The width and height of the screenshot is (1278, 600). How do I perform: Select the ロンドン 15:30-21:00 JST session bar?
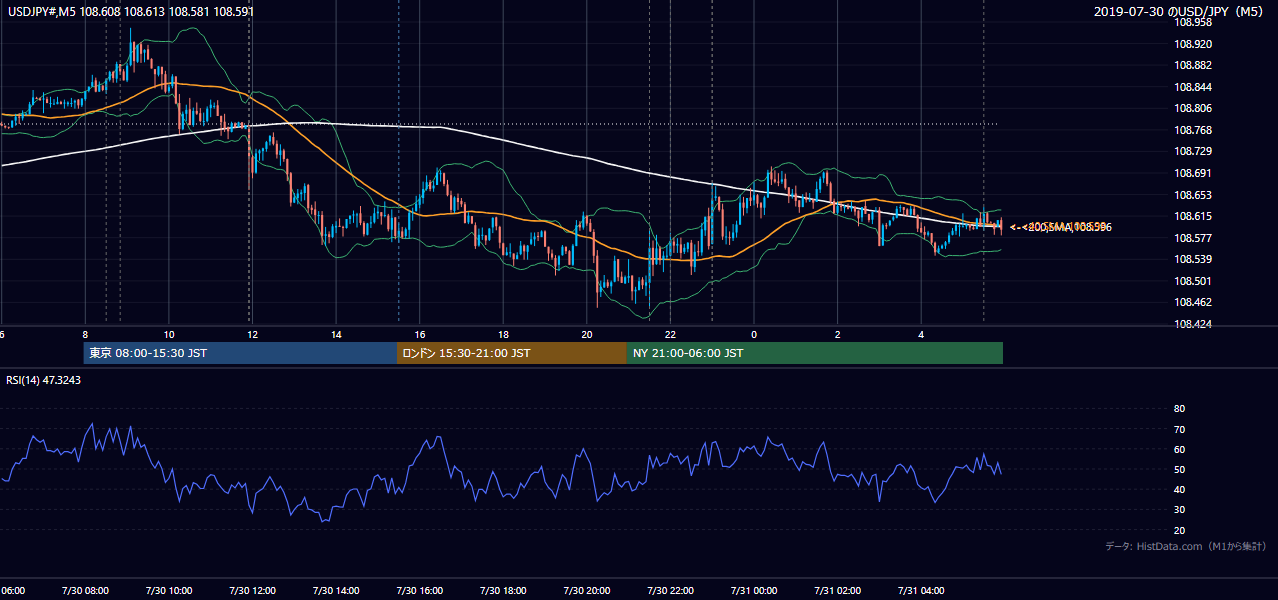(x=512, y=353)
